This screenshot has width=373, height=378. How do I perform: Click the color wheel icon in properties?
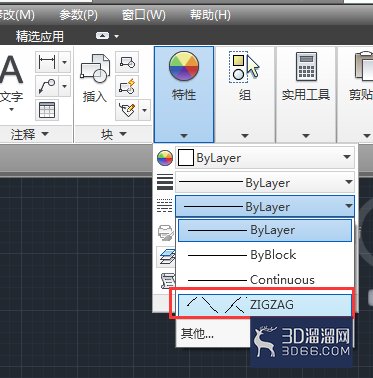pyautogui.click(x=165, y=158)
